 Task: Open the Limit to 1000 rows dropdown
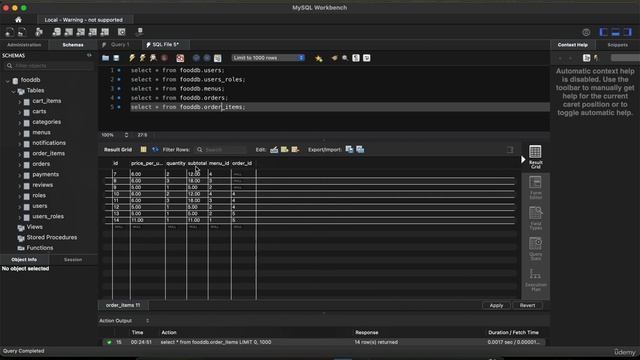(268, 58)
